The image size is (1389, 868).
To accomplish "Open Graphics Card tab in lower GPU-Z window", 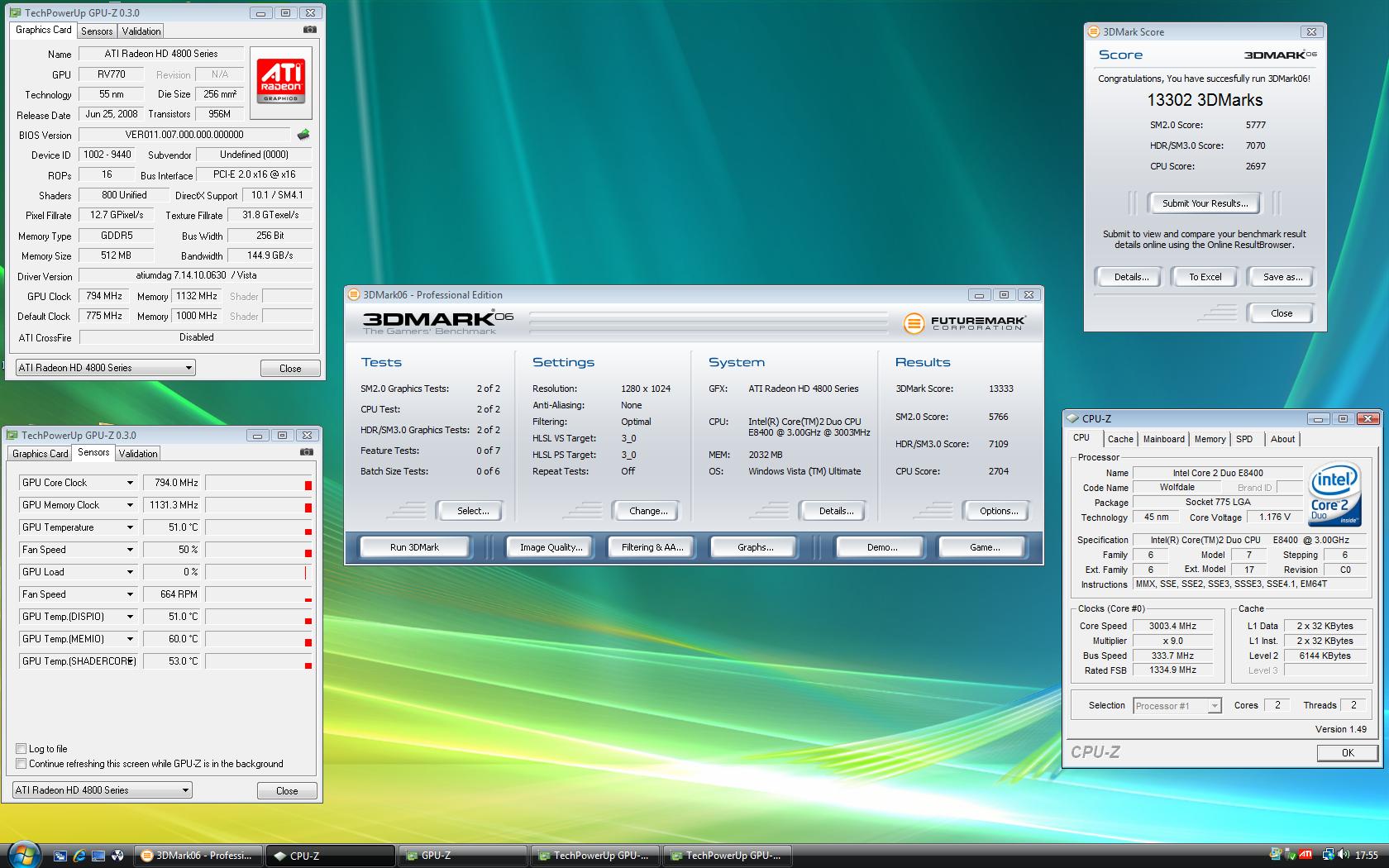I will (x=41, y=454).
